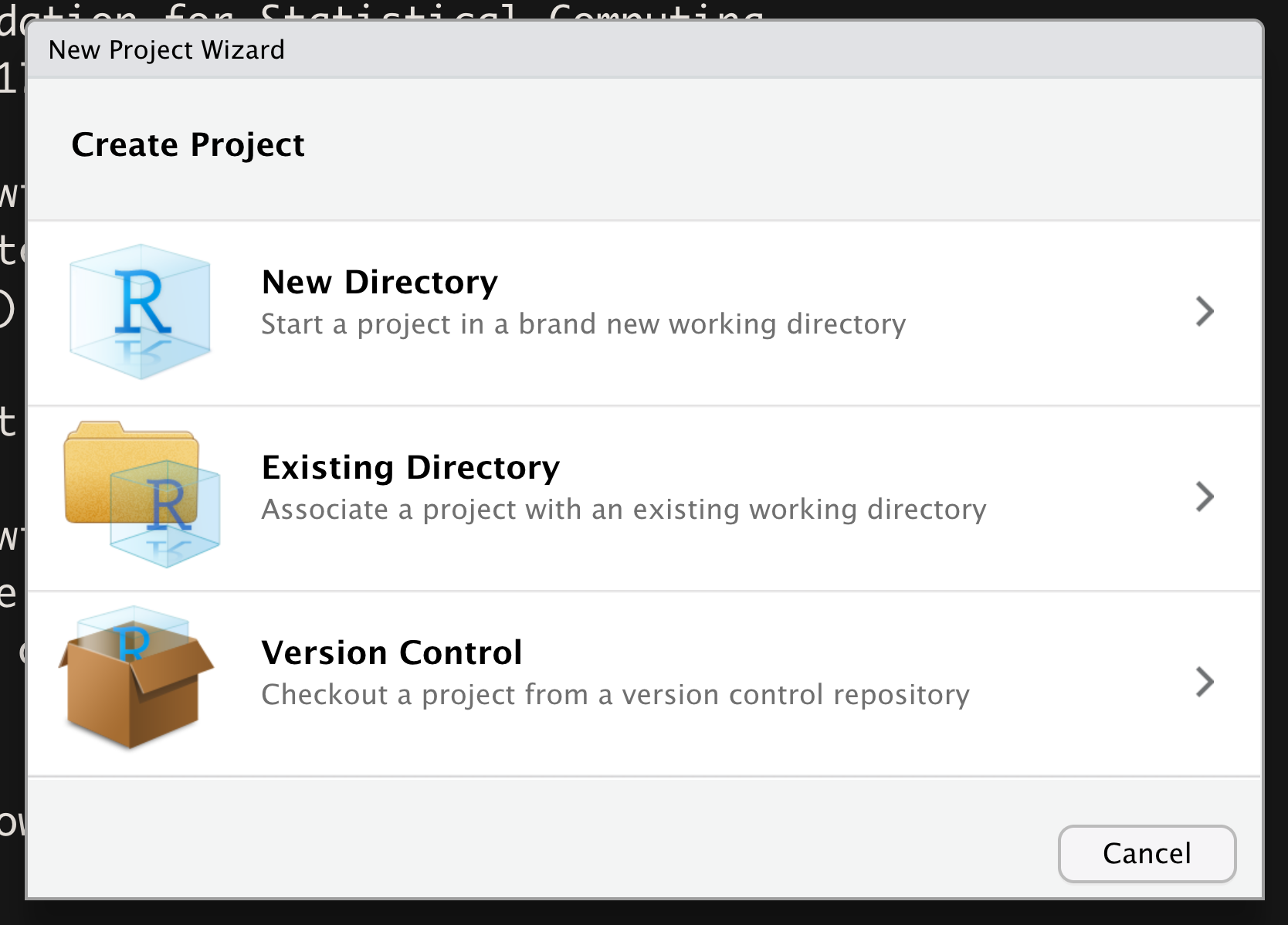
Task: Expand the Existing Directory chevron arrow
Action: tap(1205, 496)
